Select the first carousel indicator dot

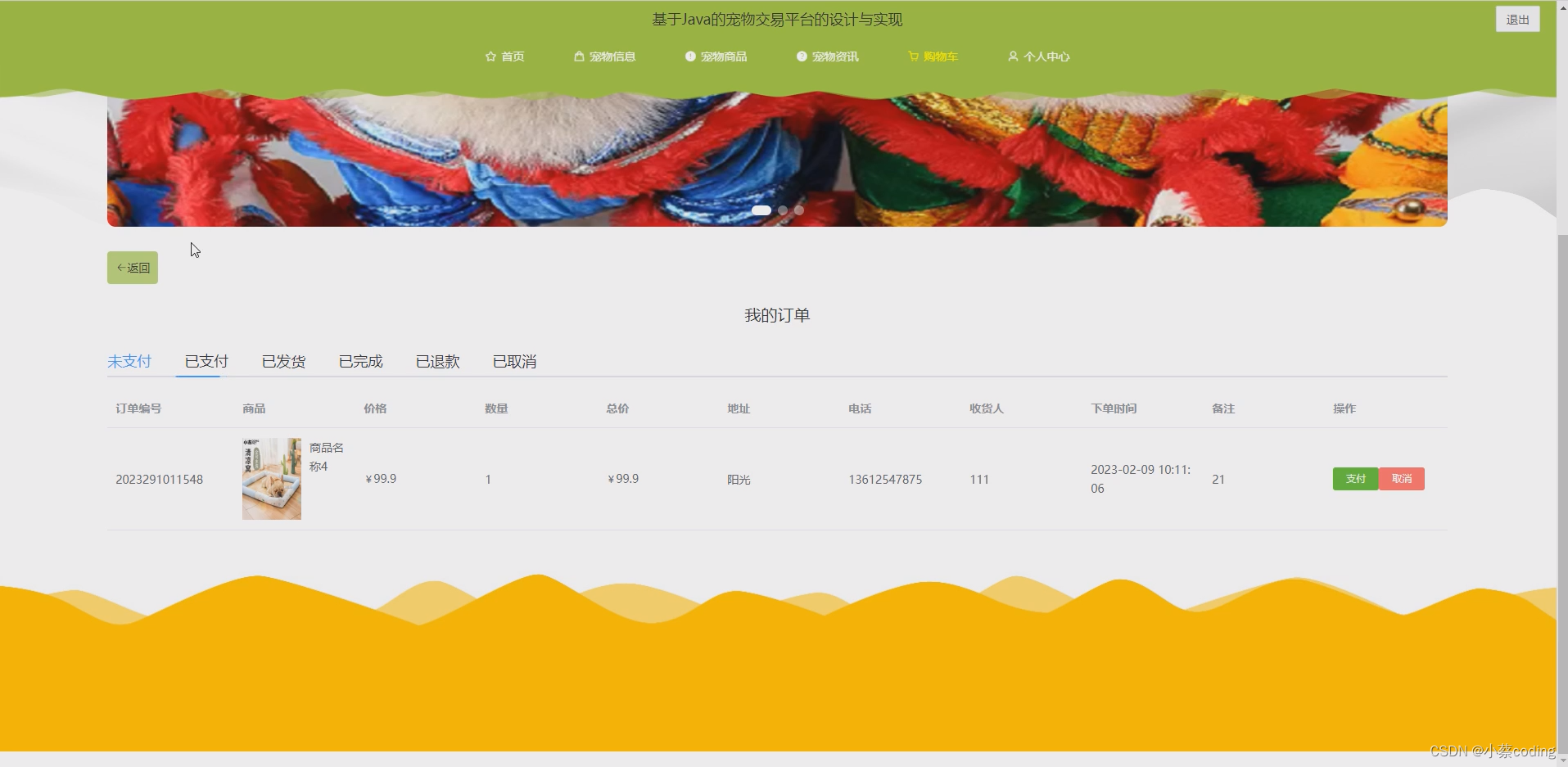tap(761, 210)
